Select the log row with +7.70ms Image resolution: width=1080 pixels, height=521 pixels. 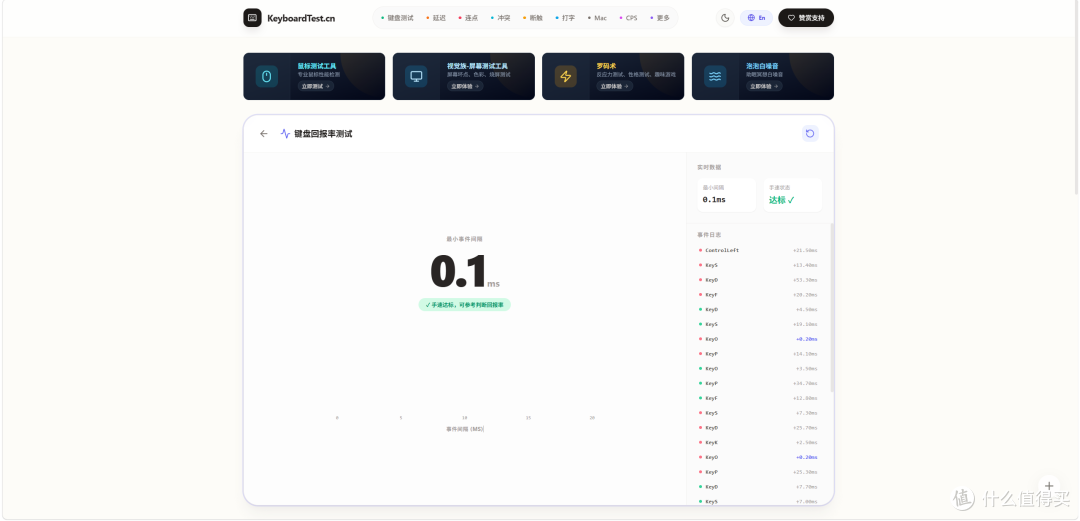point(758,487)
